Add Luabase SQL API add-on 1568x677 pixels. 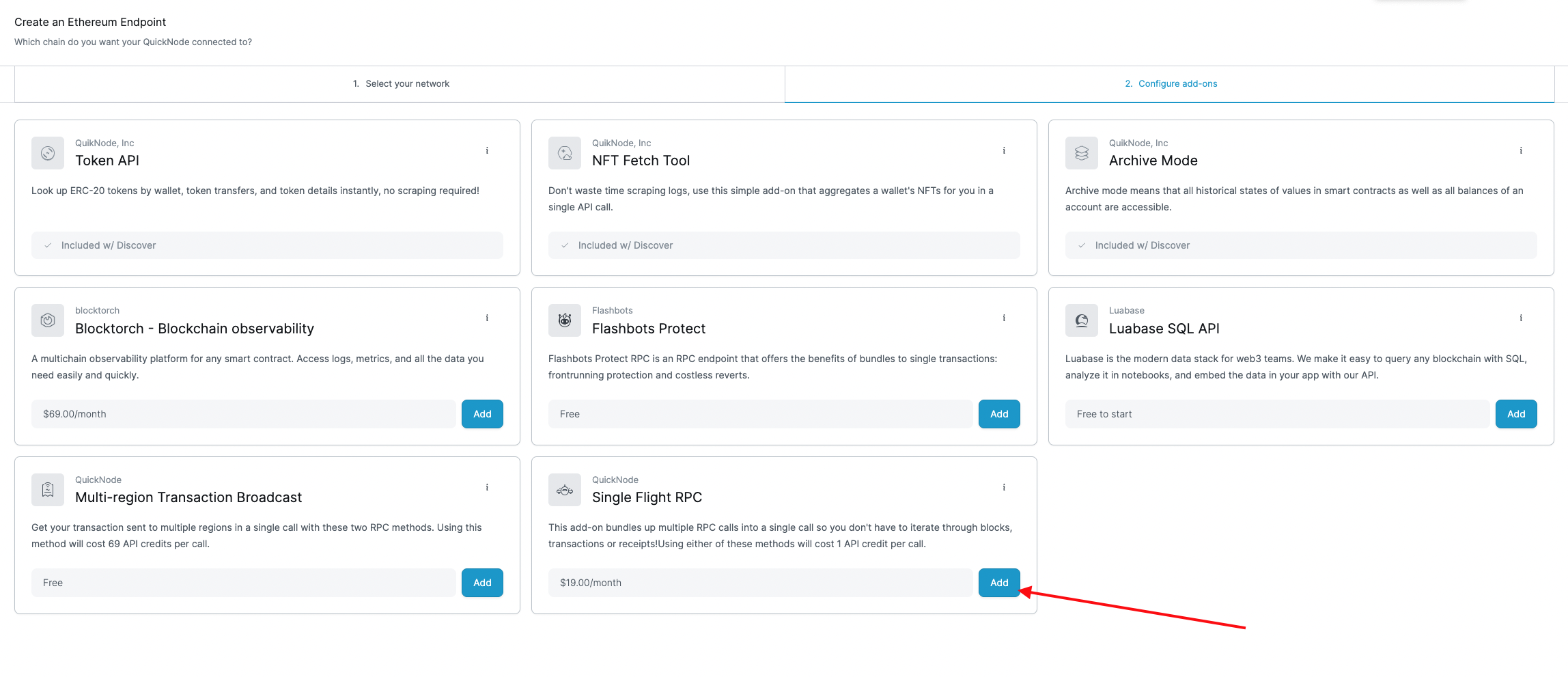pos(1516,414)
